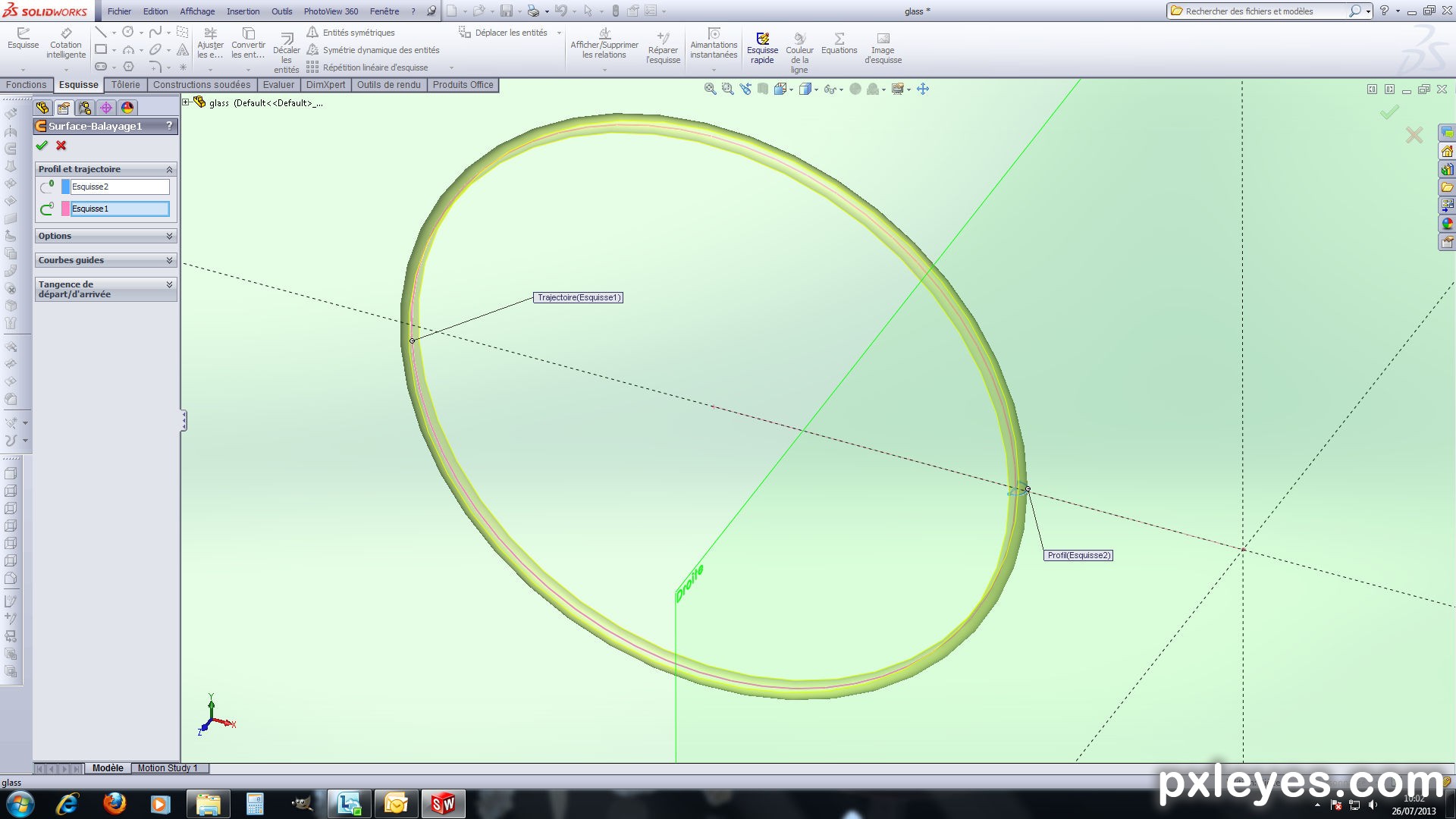Image resolution: width=1456 pixels, height=819 pixels.
Task: Switch to the Tôlerie tab
Action: pos(126,85)
